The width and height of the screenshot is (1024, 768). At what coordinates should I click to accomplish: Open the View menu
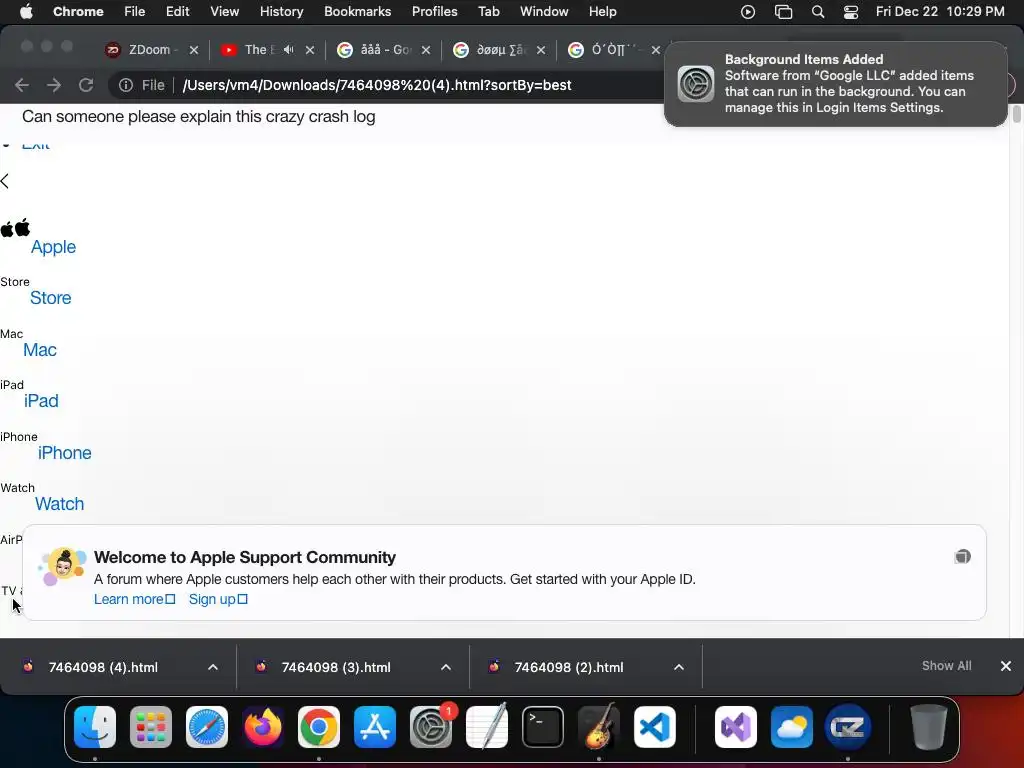224,12
